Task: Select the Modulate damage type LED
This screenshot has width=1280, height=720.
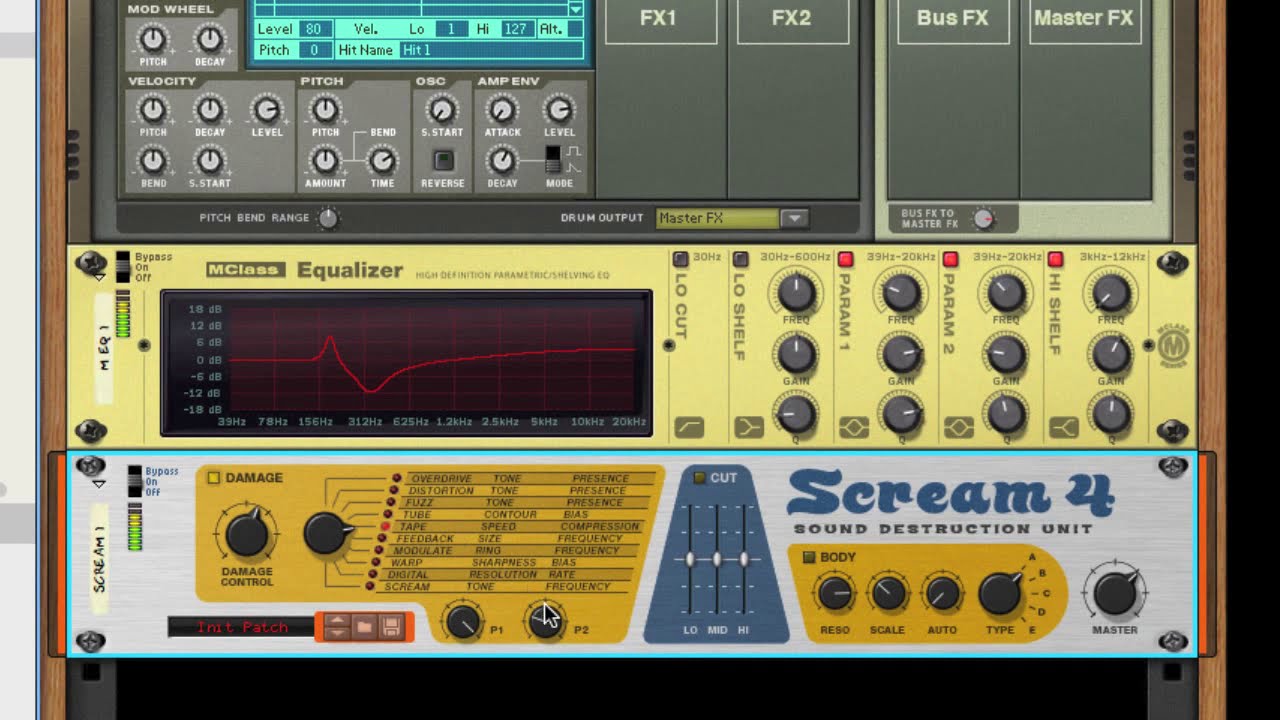Action: (x=379, y=551)
